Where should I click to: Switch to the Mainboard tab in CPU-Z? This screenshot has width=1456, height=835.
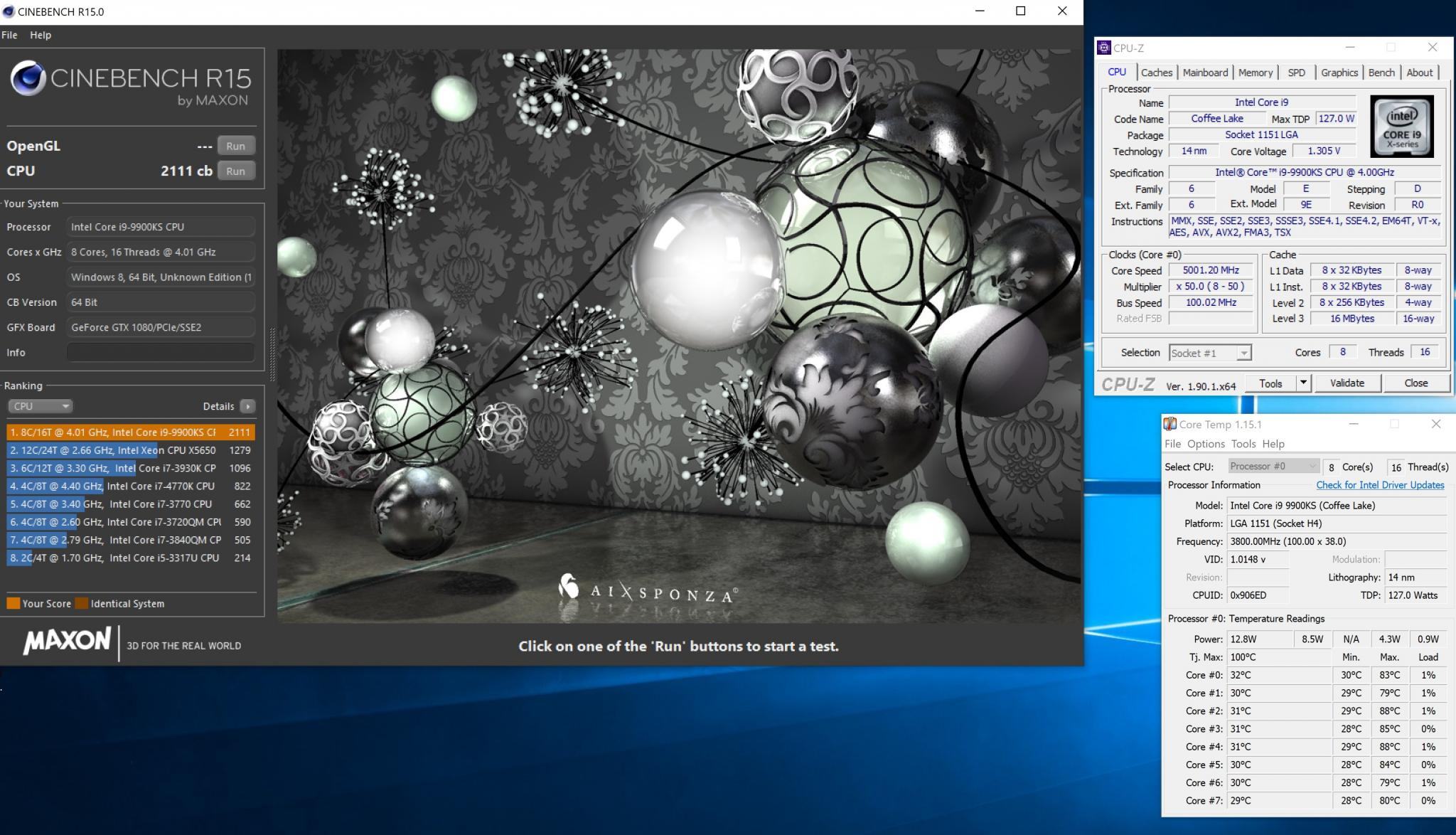pos(1205,73)
